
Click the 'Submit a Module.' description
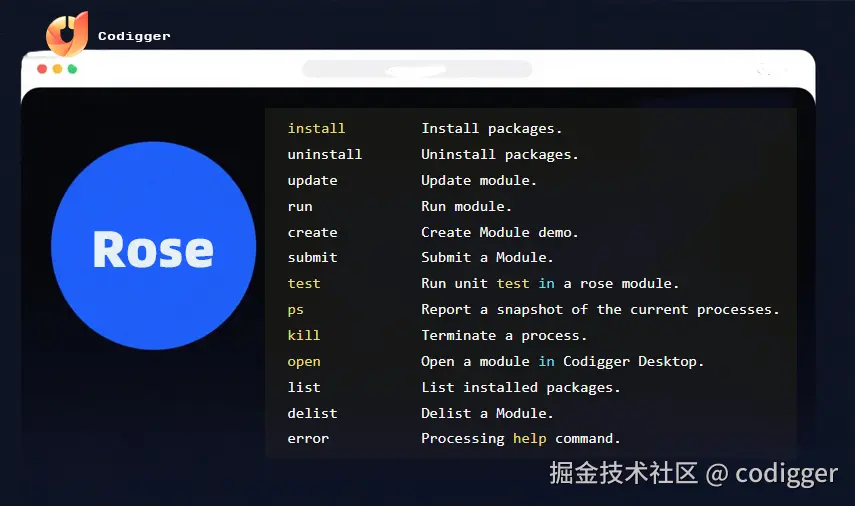pos(487,257)
